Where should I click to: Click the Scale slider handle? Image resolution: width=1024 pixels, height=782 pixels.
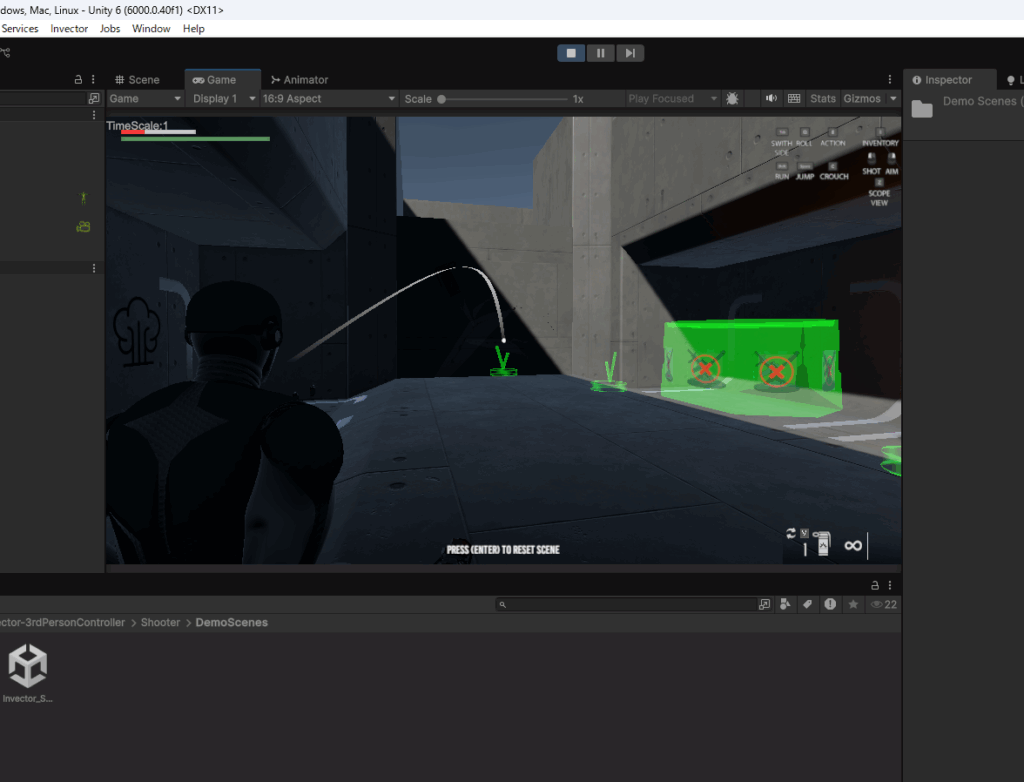click(x=441, y=99)
